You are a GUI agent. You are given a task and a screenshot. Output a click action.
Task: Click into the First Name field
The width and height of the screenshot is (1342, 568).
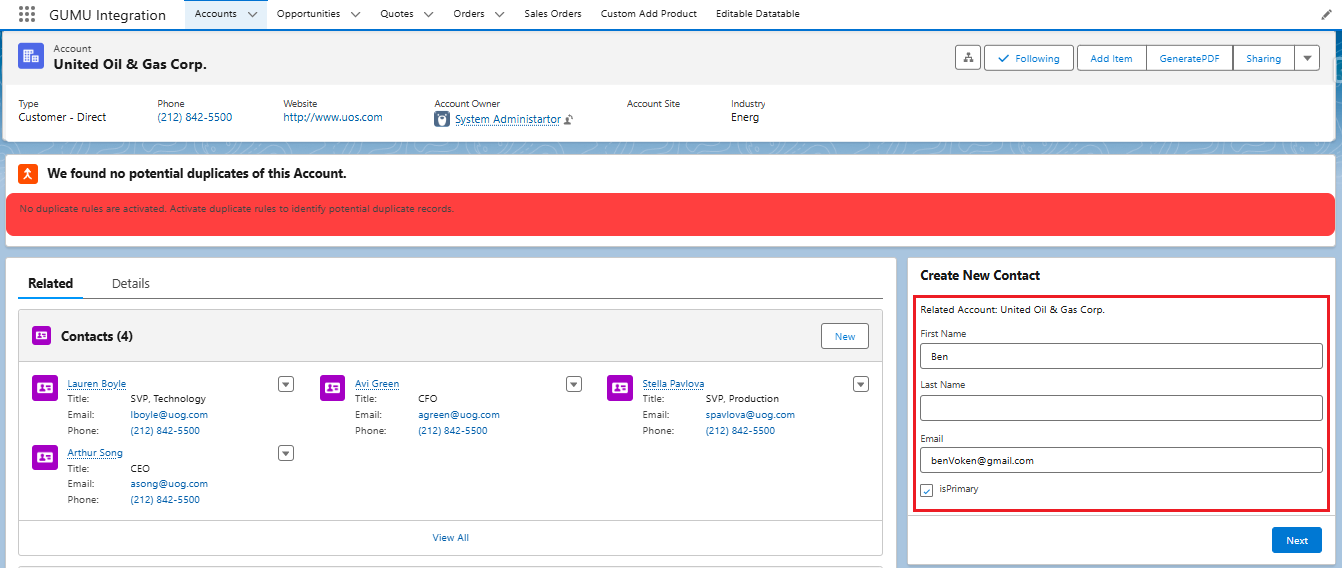tap(1121, 356)
